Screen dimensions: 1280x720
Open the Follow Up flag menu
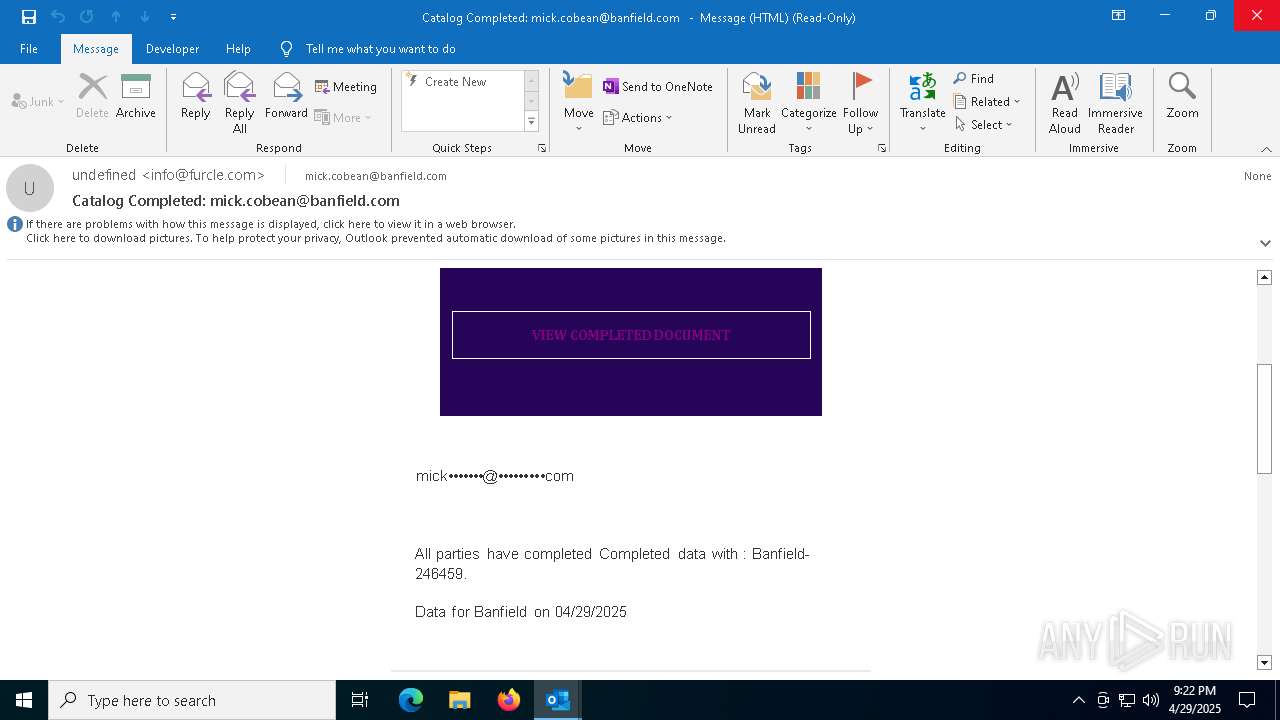[x=860, y=103]
